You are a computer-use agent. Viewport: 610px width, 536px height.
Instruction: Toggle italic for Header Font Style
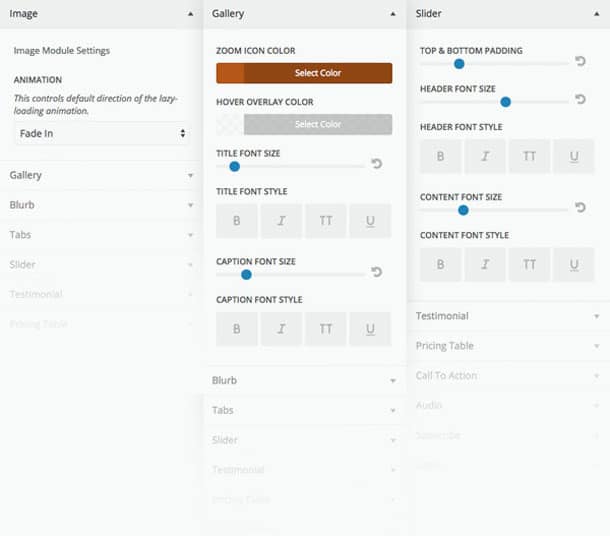point(486,156)
